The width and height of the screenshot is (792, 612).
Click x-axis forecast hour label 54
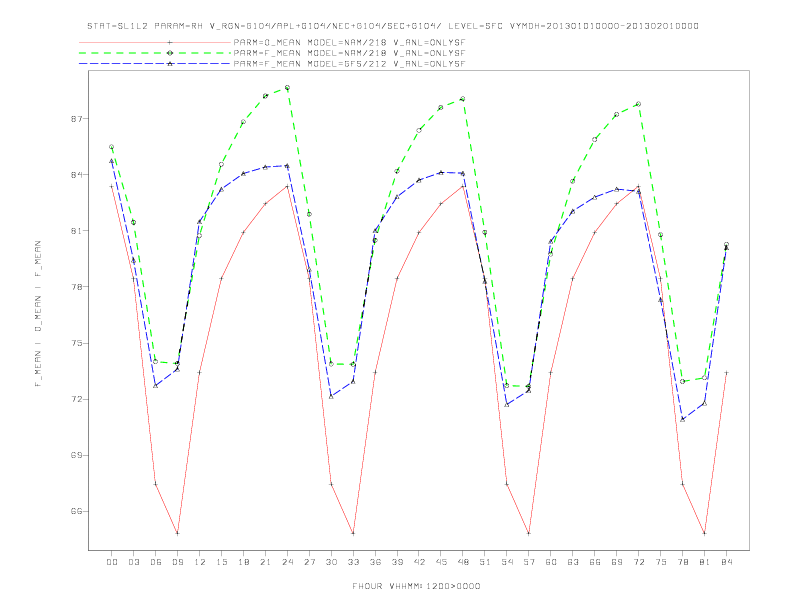(507, 562)
